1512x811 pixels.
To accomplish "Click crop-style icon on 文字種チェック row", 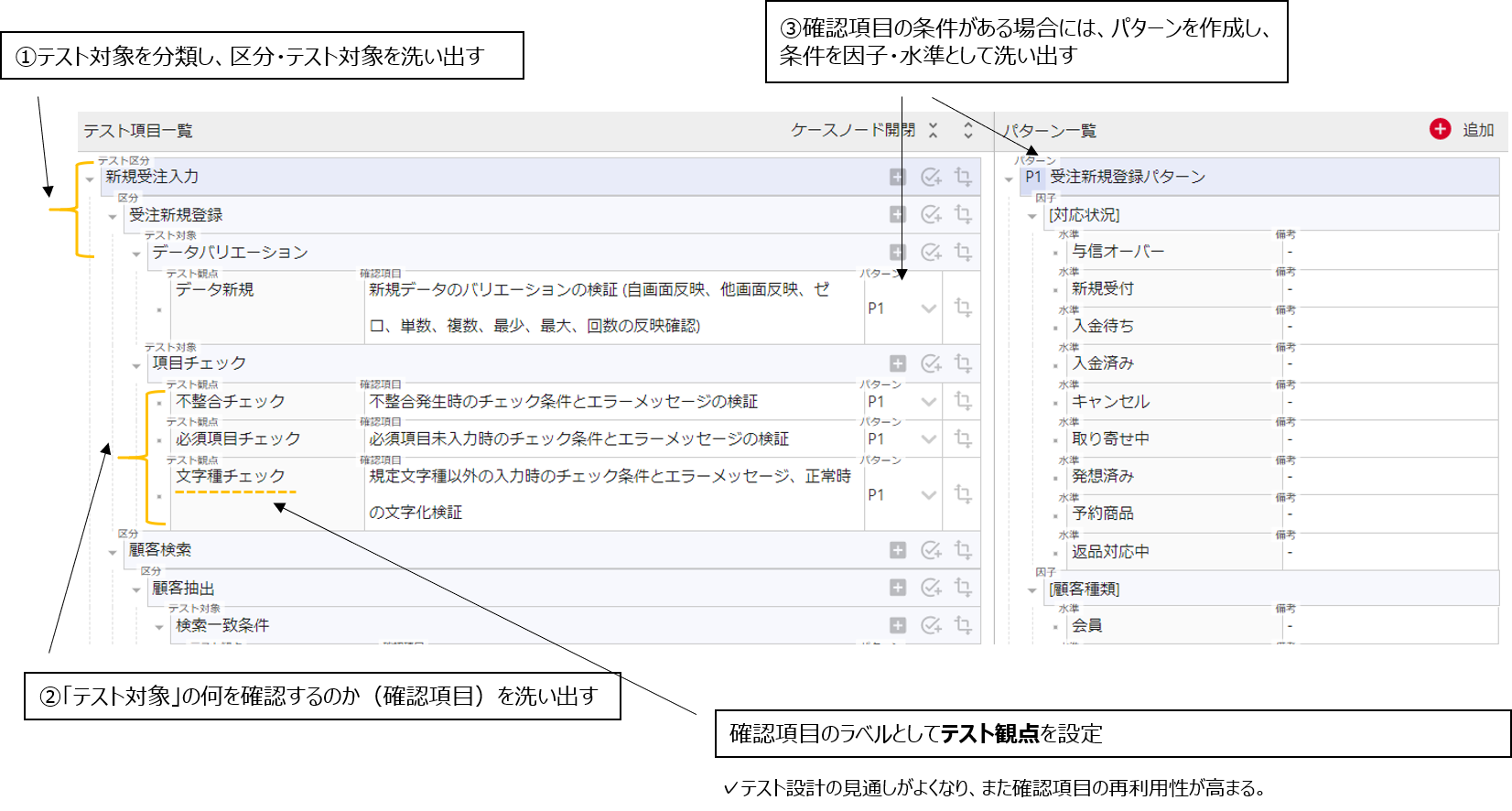I will (x=963, y=494).
